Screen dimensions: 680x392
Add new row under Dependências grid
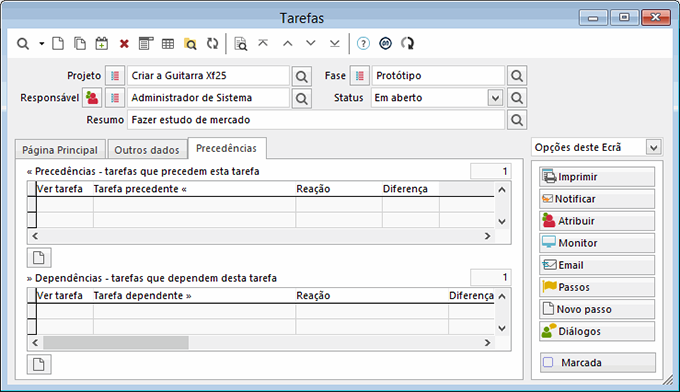(39, 365)
